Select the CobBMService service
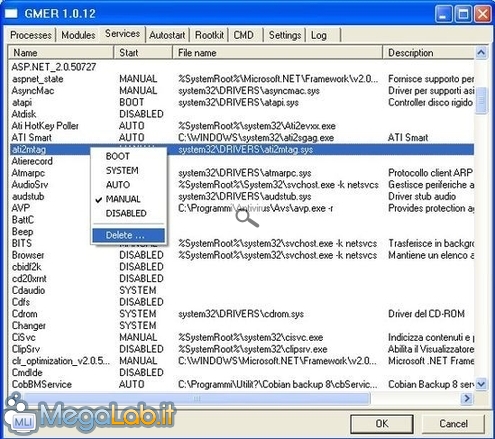495x439 pixels. [x=42, y=384]
